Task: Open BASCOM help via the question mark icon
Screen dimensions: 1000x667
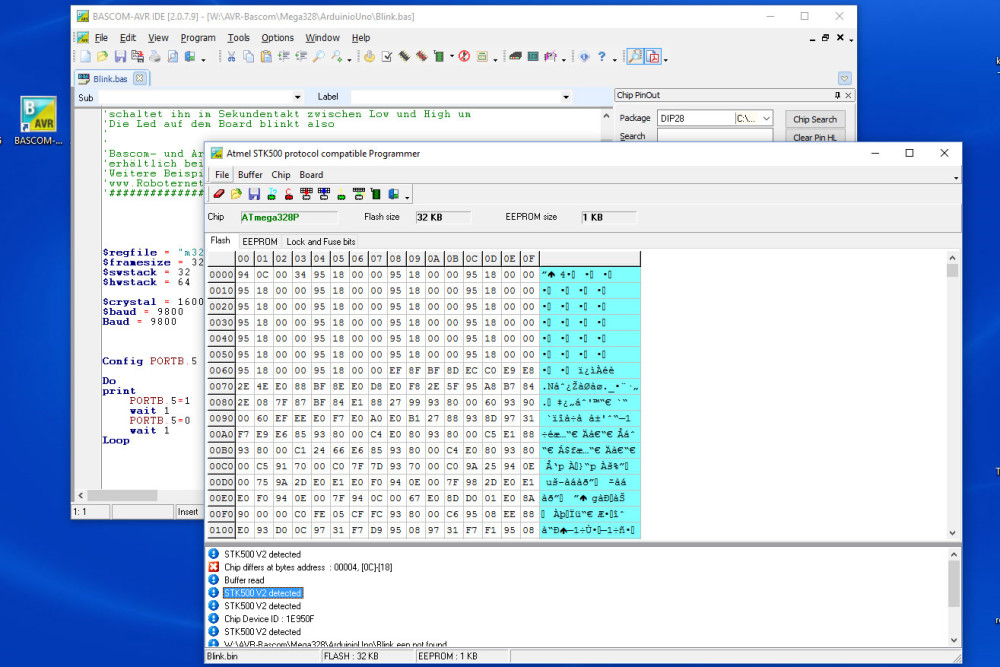Action: point(601,57)
